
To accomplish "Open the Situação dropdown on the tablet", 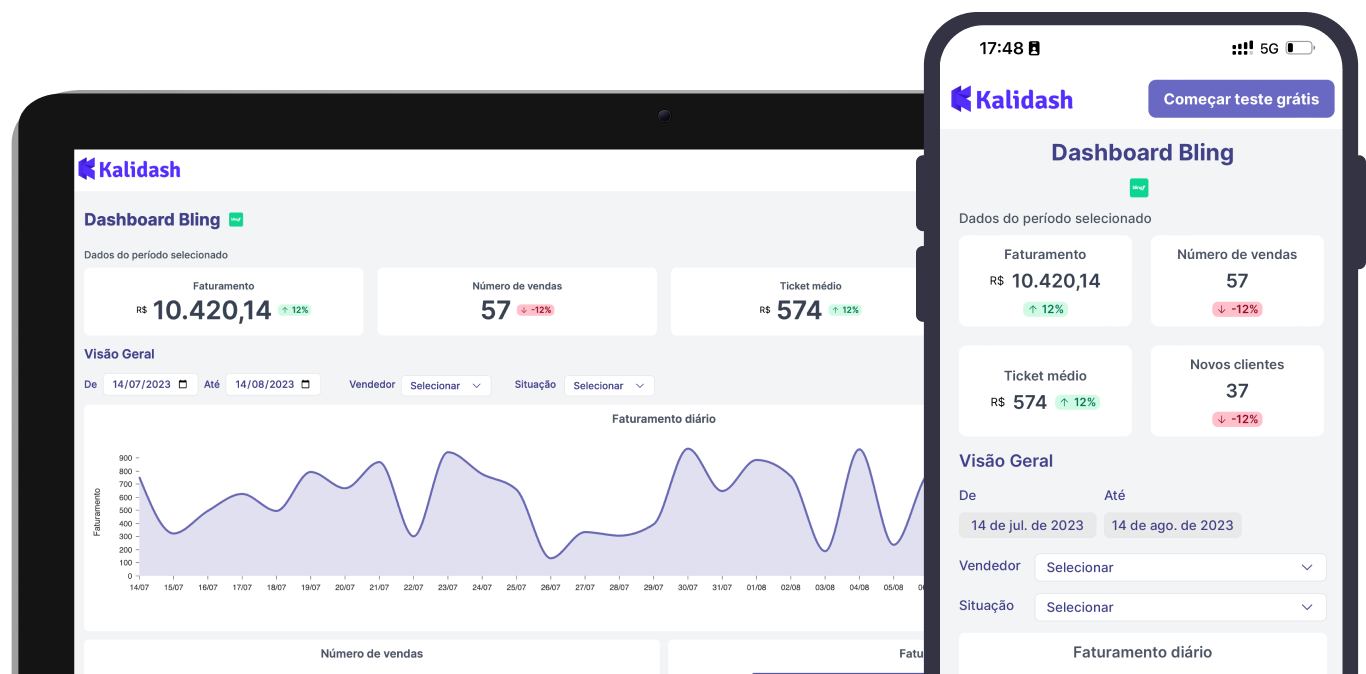I will [x=609, y=385].
